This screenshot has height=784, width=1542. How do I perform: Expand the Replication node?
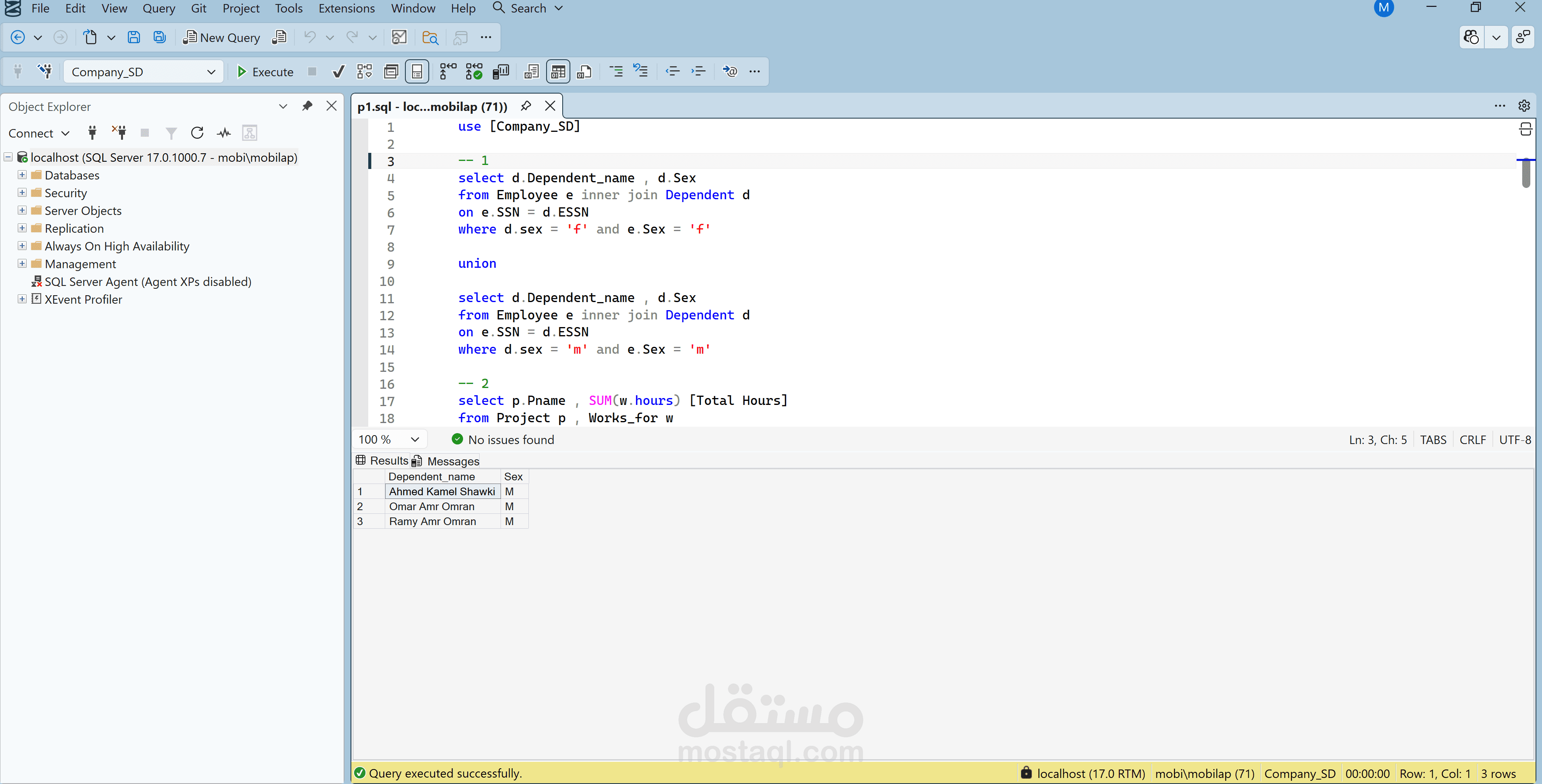pos(22,228)
